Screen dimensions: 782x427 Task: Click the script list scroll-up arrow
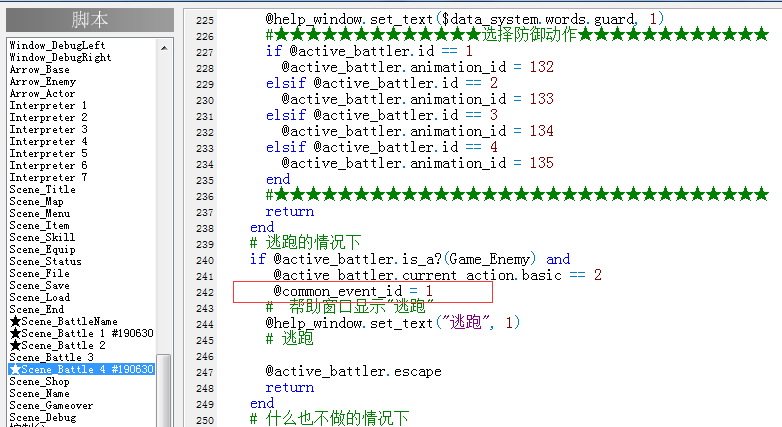pyautogui.click(x=165, y=48)
